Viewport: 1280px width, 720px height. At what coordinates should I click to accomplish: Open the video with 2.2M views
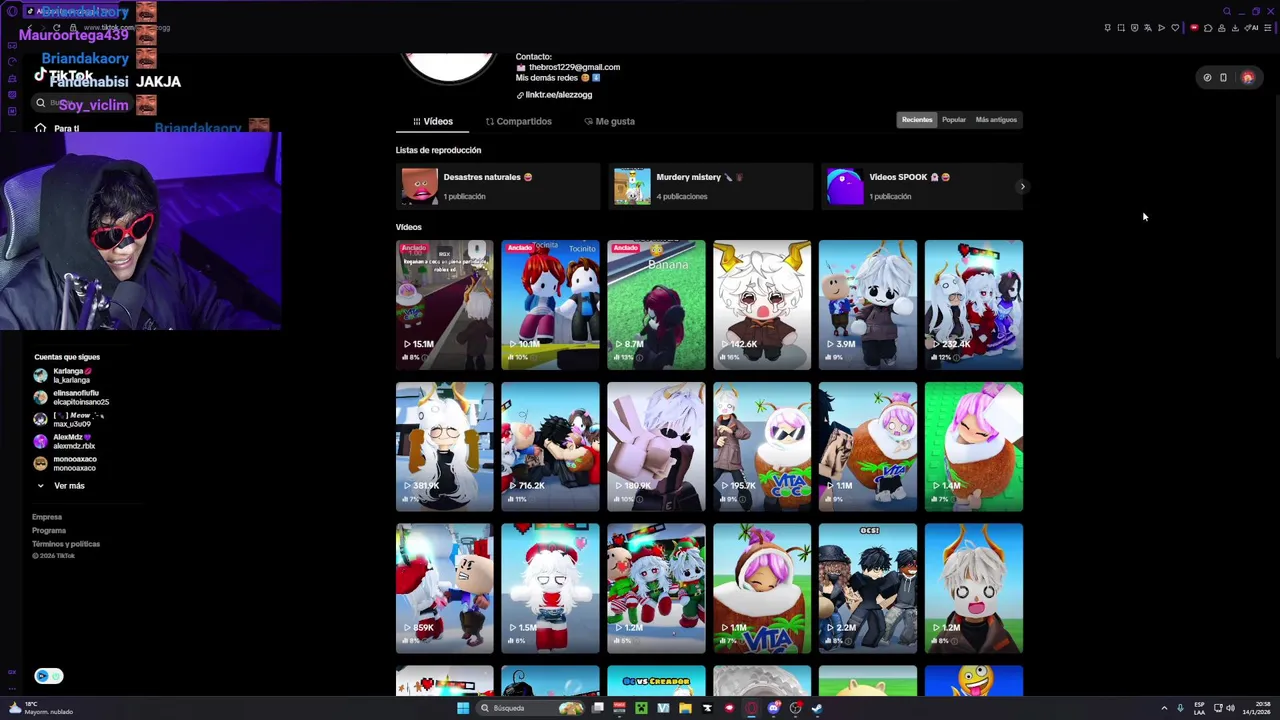click(868, 589)
